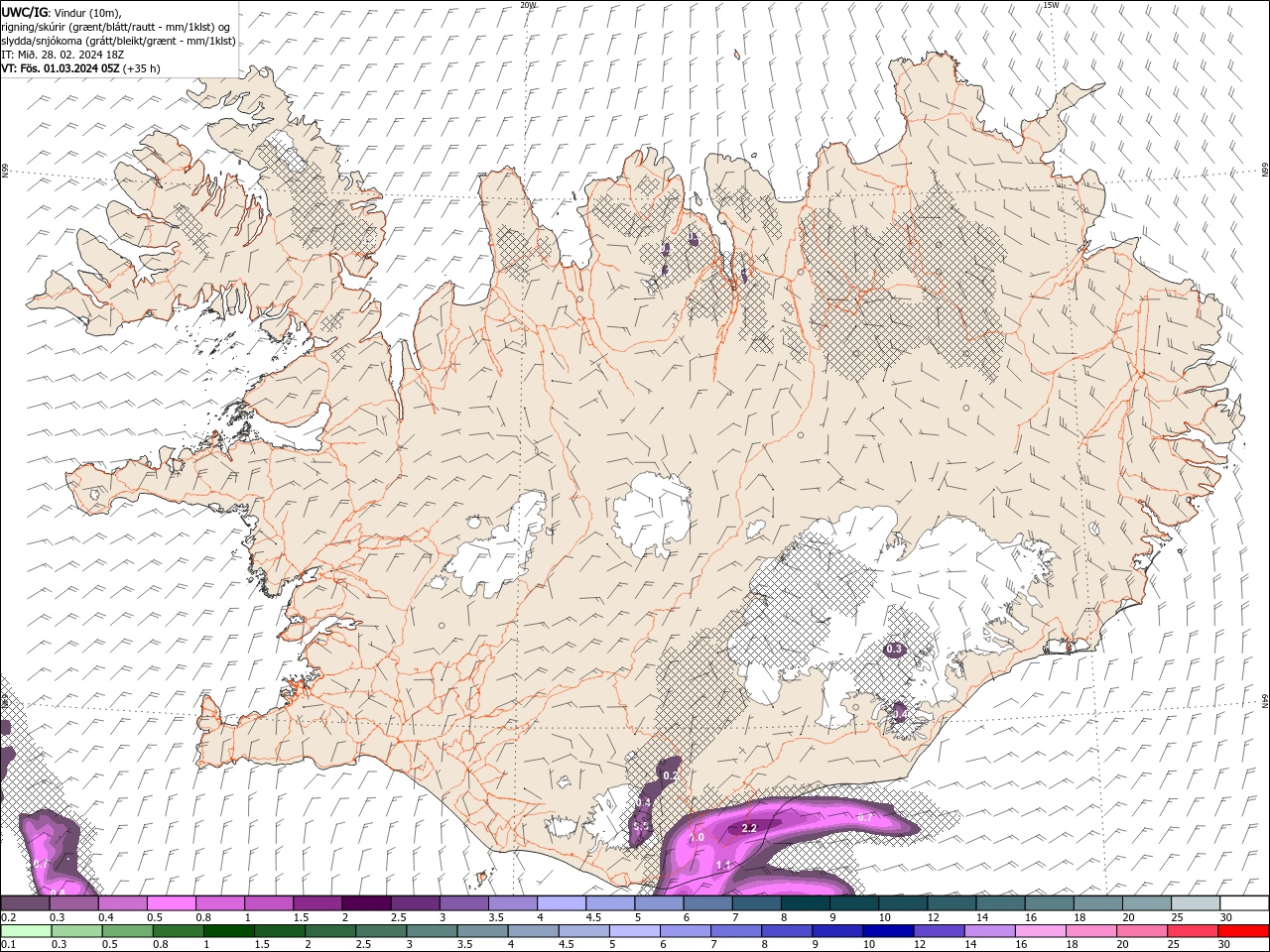Screen dimensions: 1270x952
Task: Click the dark teal 8 swatch, upper legend row
Action: coord(806,903)
